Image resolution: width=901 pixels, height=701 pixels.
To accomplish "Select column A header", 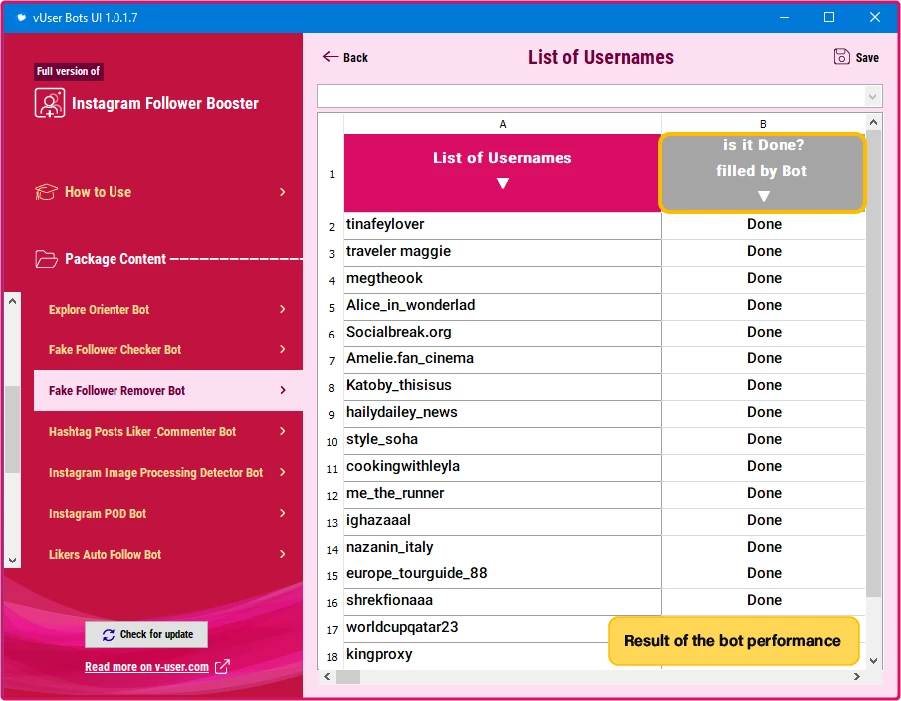I will pos(502,124).
